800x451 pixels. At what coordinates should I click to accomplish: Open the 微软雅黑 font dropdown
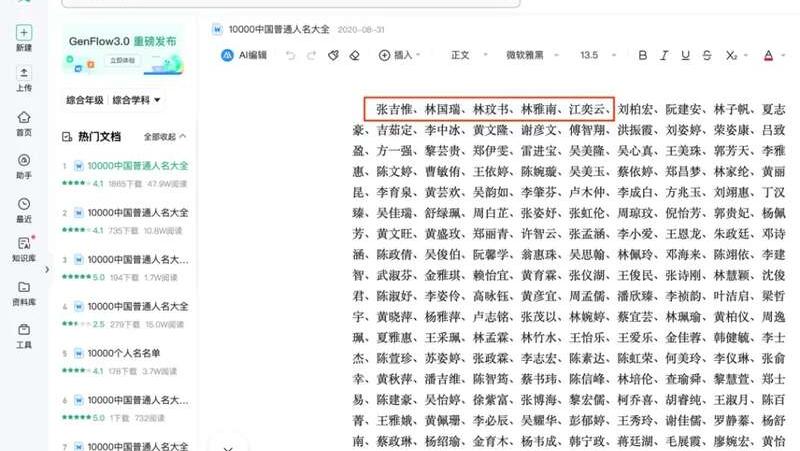pos(524,55)
